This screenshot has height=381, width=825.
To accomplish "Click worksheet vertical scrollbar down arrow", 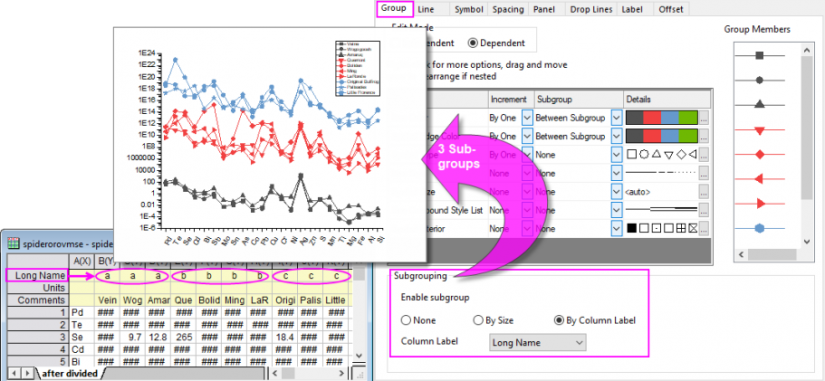I will click(x=359, y=356).
